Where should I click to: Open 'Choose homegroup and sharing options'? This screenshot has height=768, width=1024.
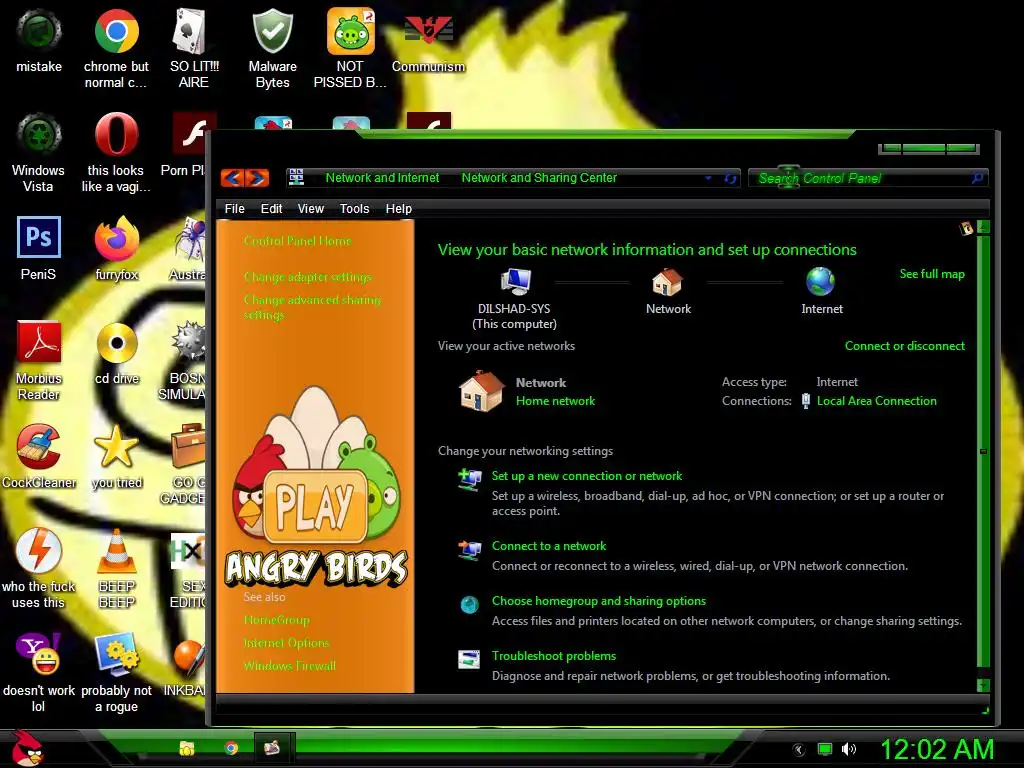[x=599, y=600]
